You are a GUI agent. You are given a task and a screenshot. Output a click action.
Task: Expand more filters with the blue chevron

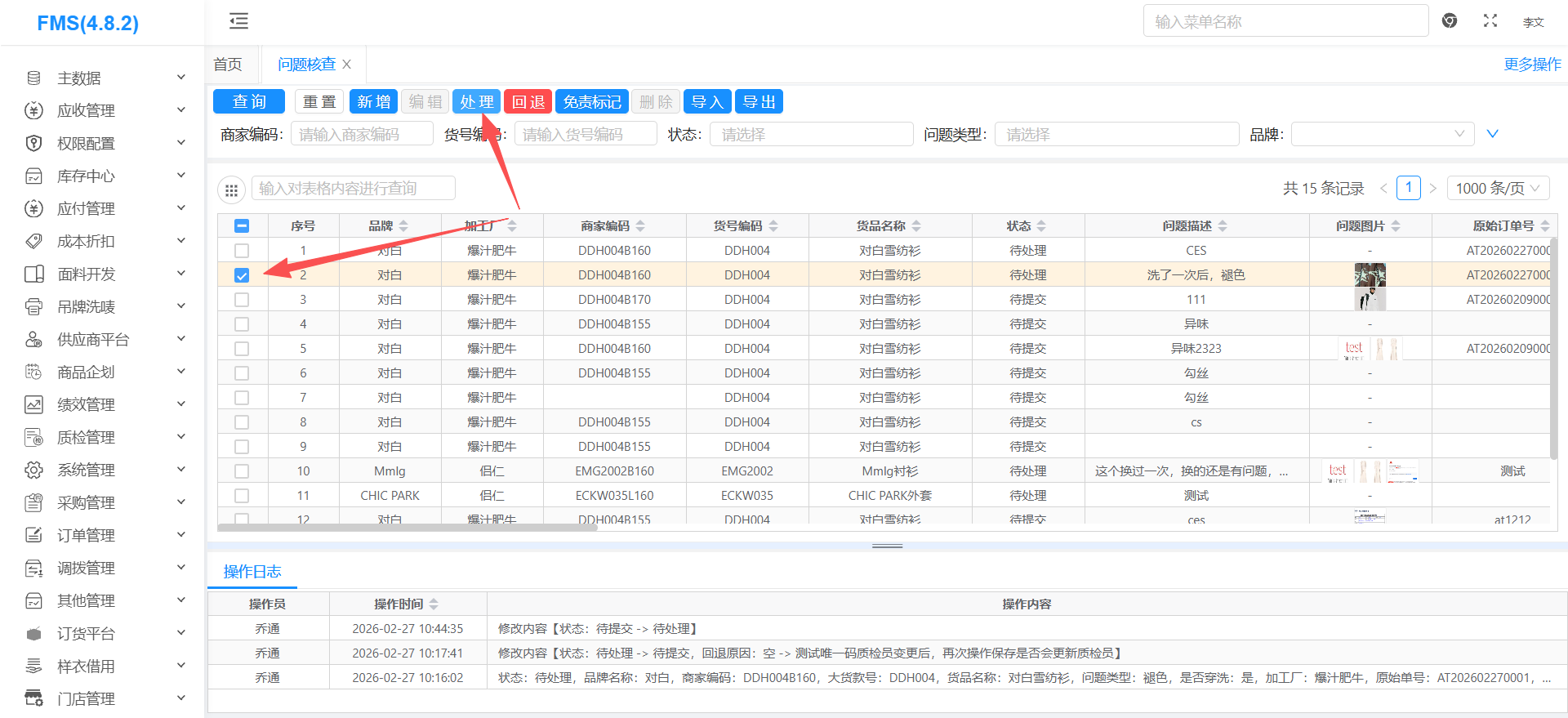tap(1492, 134)
